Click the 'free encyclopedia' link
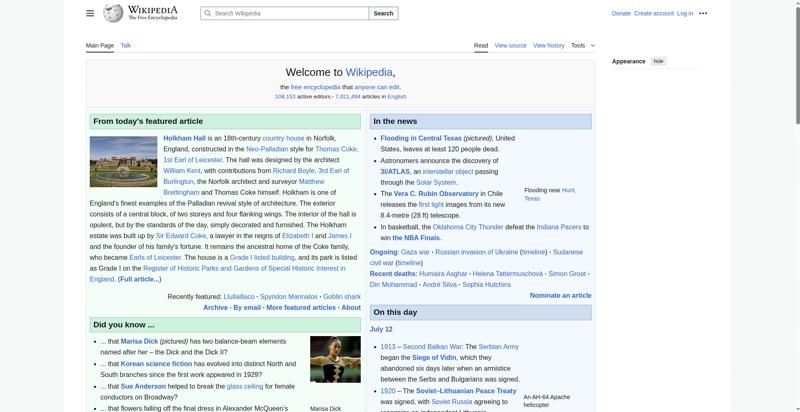The height and width of the screenshot is (412, 800). pyautogui.click(x=315, y=87)
